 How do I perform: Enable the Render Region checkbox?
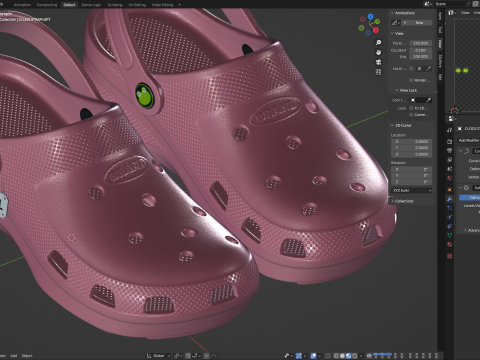coord(411,80)
